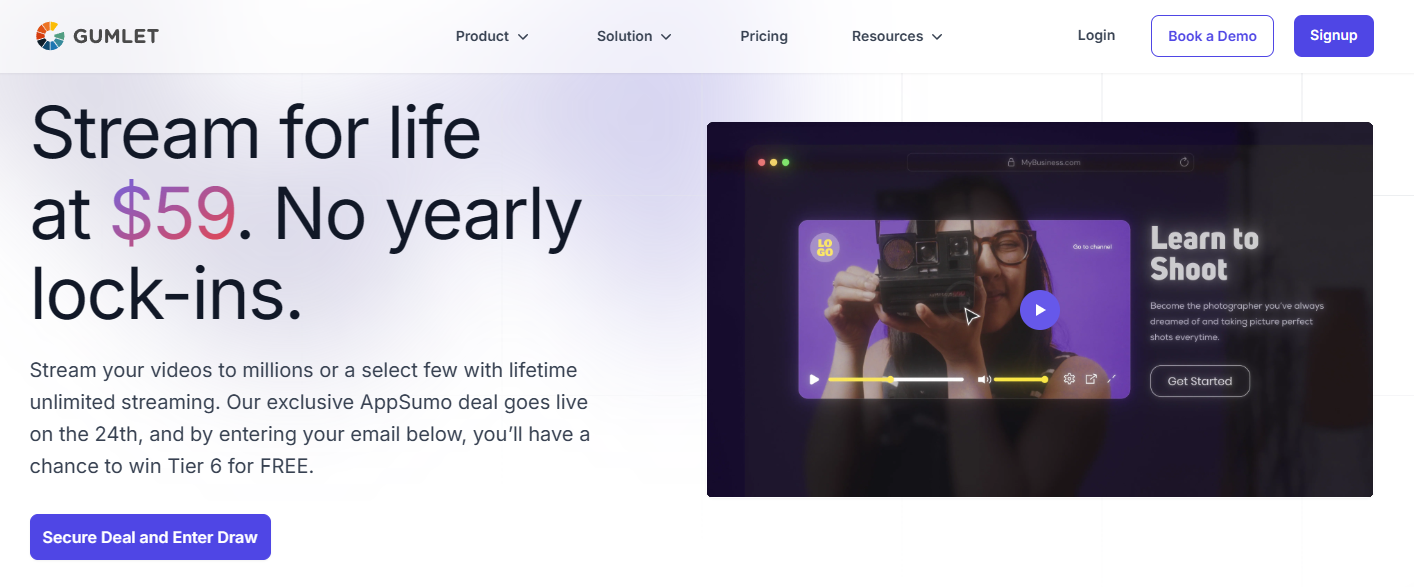Screen dimensions: 1414x587
Task: Click the yellow volume slider
Action: click(x=1020, y=380)
